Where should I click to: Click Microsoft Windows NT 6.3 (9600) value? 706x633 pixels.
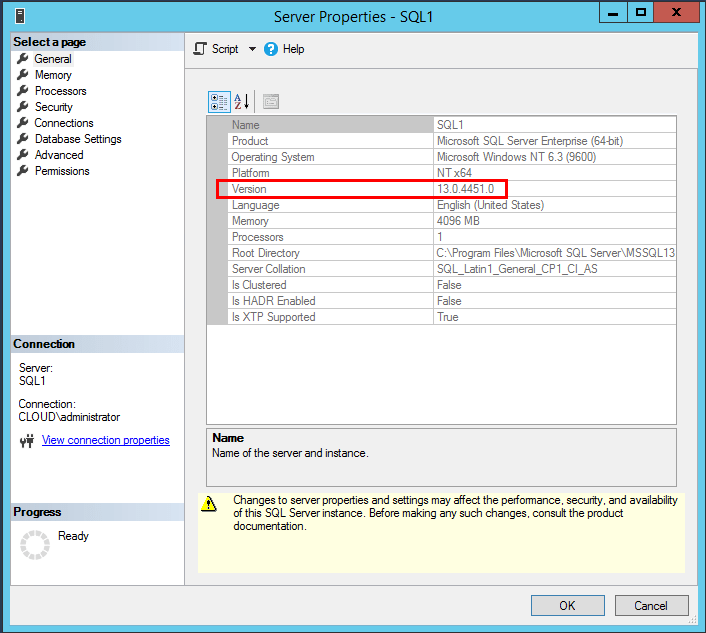point(516,157)
